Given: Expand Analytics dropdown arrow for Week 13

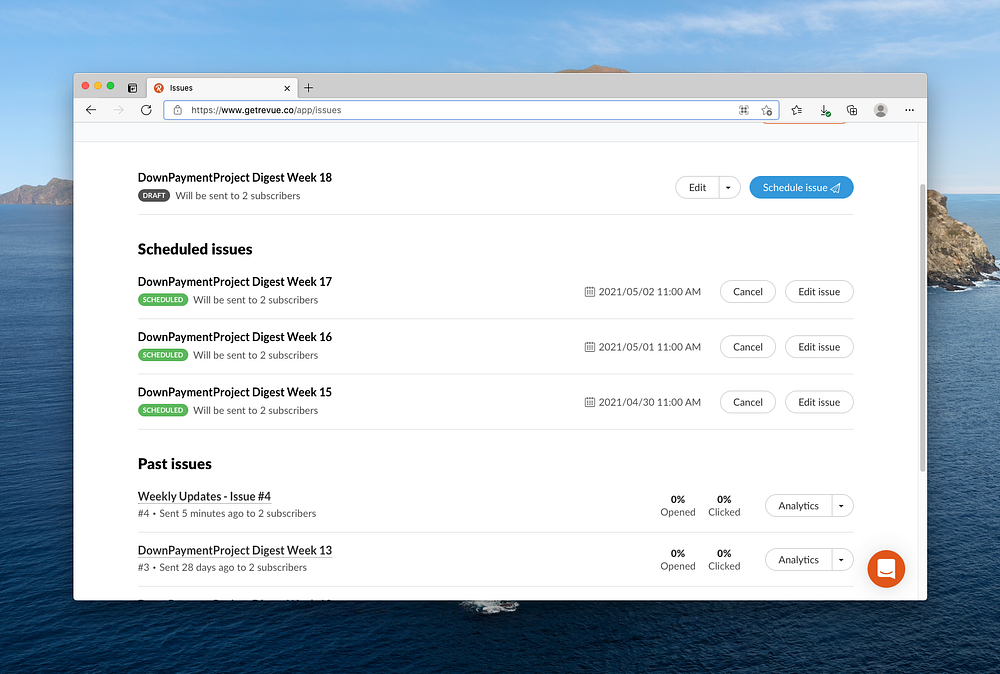Looking at the screenshot, I should [x=842, y=560].
